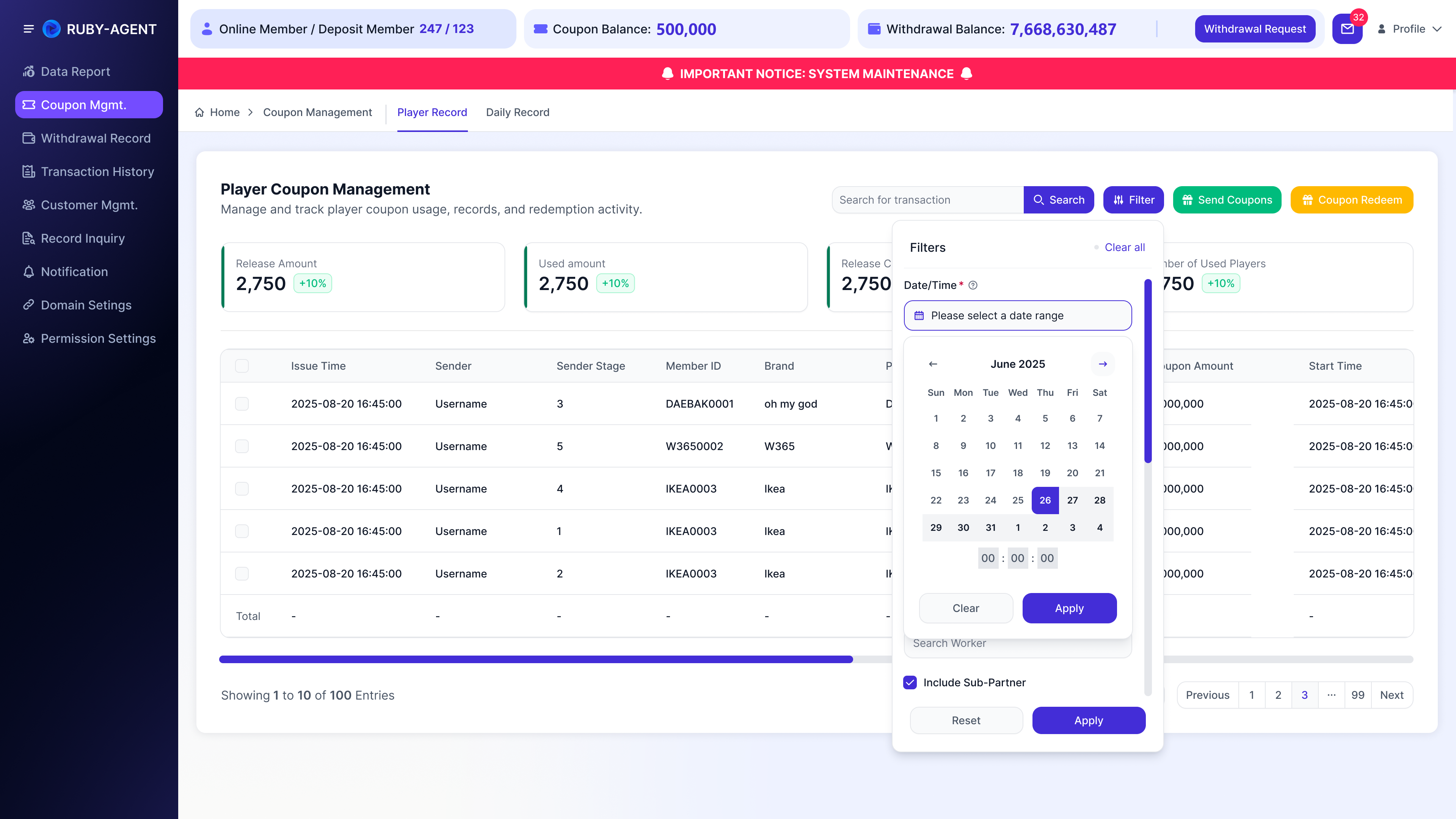The height and width of the screenshot is (819, 1456).
Task: Check the row for member W3650002
Action: pos(242,446)
